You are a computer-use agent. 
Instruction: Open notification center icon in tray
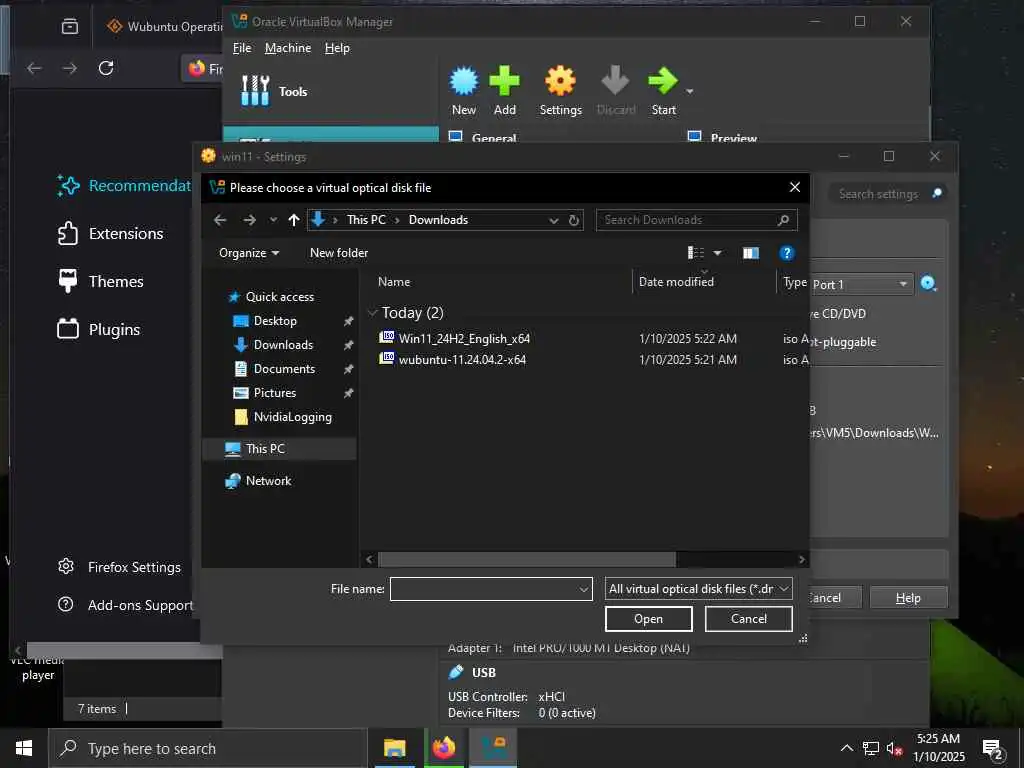[x=993, y=749]
